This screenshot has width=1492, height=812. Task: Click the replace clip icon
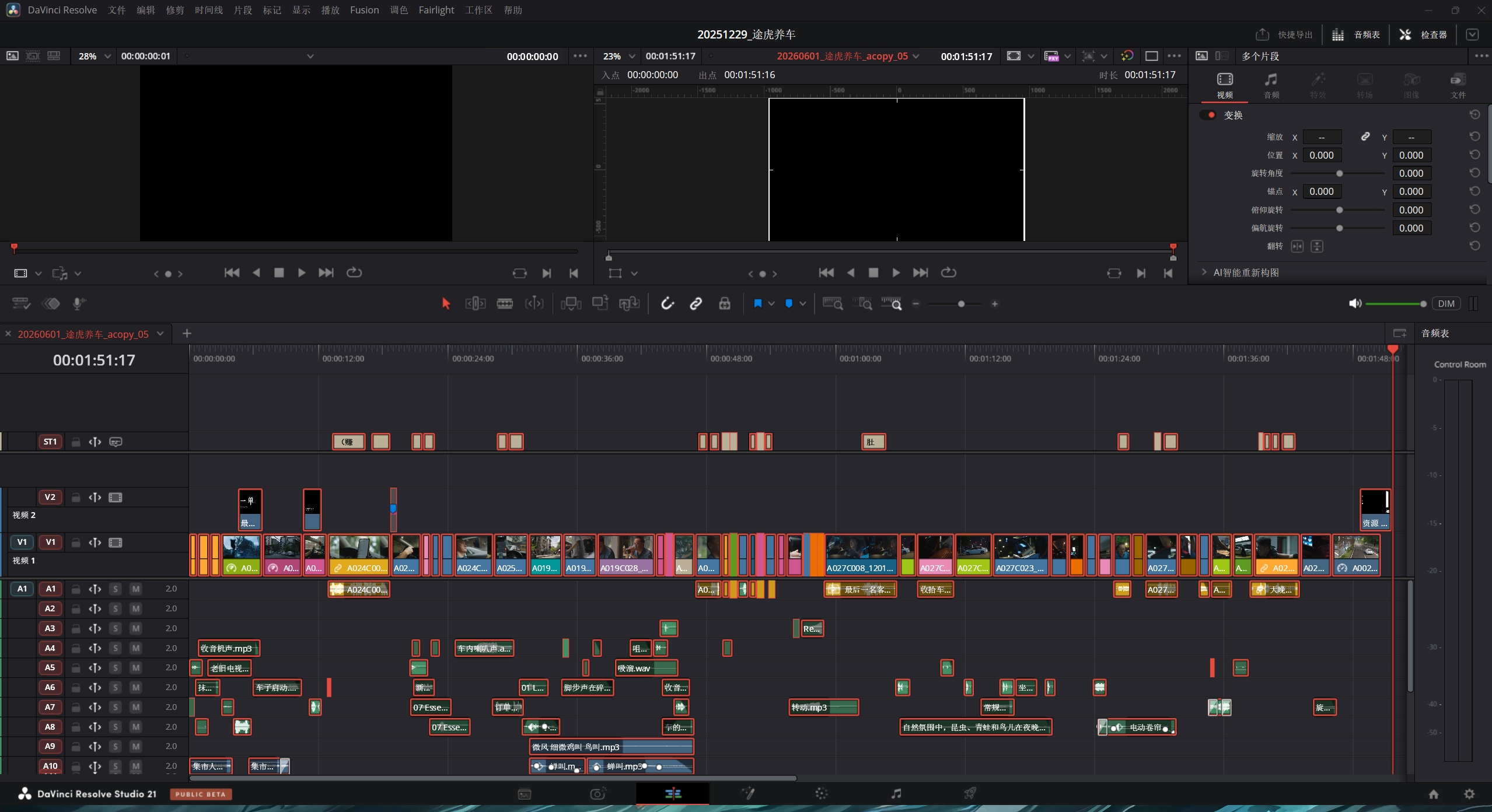point(629,303)
